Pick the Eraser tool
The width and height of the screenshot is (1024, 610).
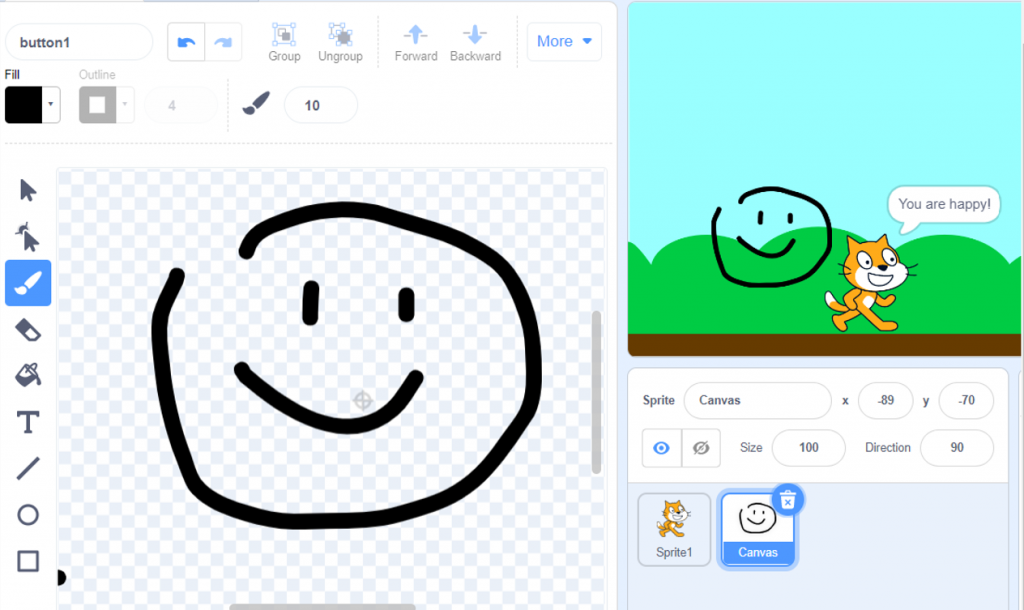coord(27,330)
